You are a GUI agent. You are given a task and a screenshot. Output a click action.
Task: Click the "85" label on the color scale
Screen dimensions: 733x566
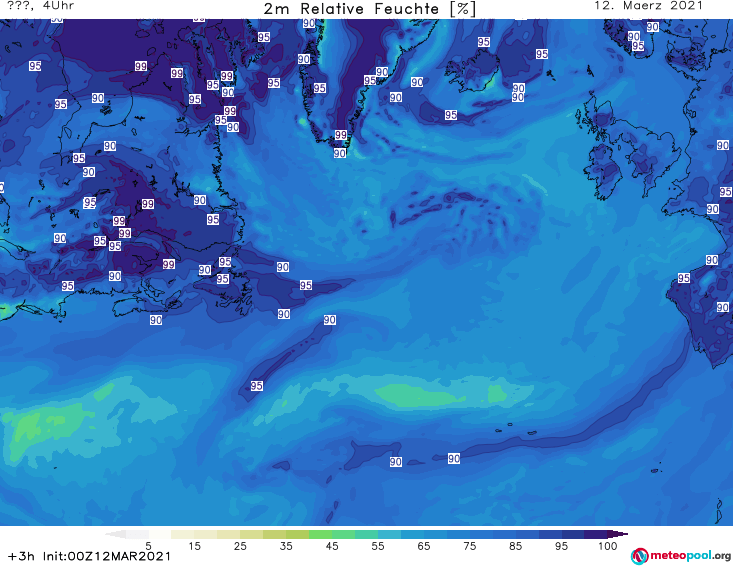pyautogui.click(x=516, y=546)
